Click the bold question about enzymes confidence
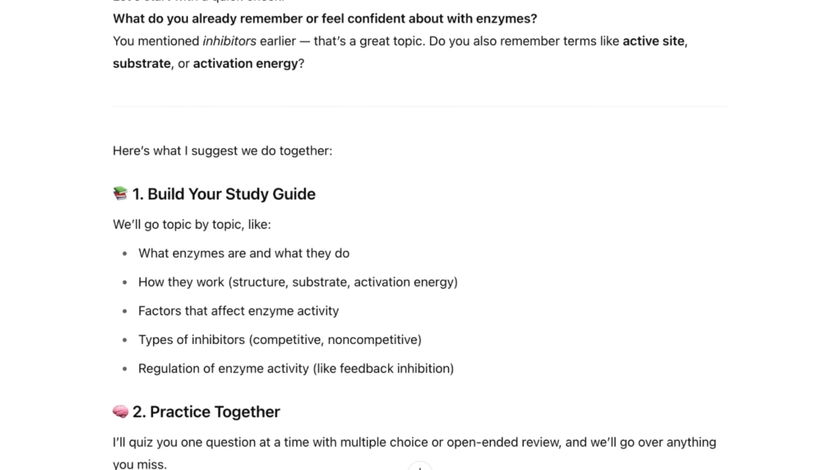 pos(324,19)
